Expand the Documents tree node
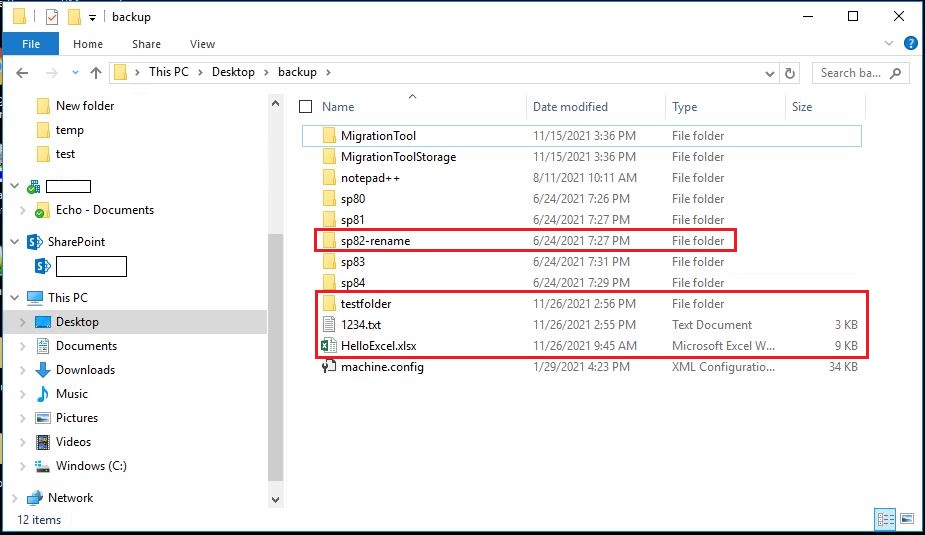This screenshot has width=925, height=535. 22,346
